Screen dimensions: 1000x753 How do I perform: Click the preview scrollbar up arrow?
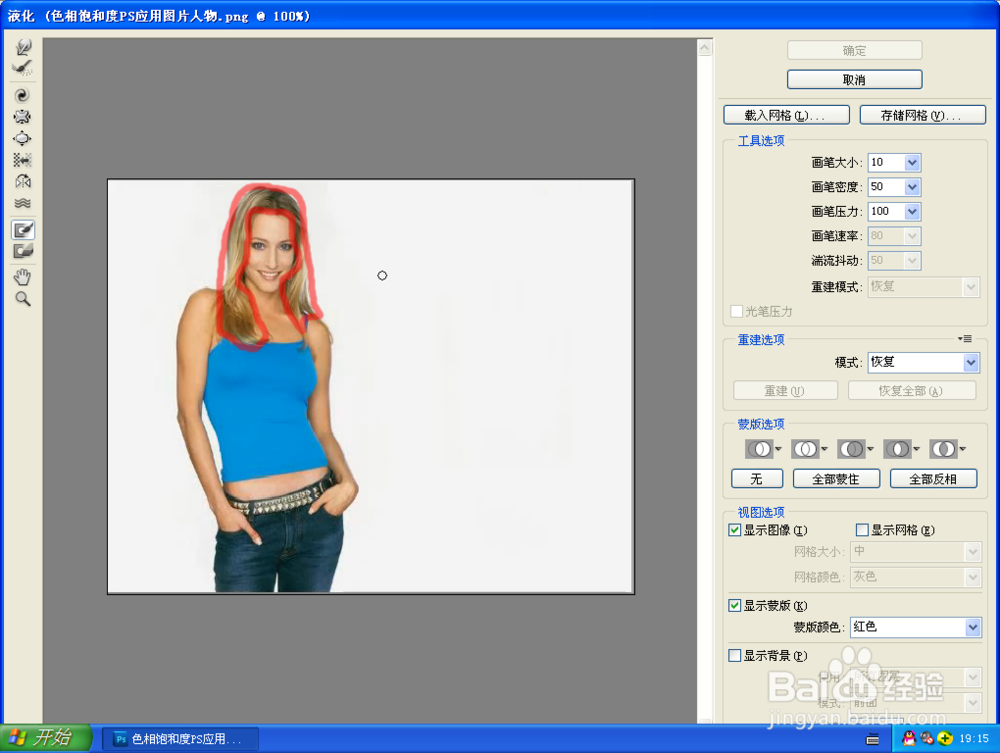click(x=705, y=48)
